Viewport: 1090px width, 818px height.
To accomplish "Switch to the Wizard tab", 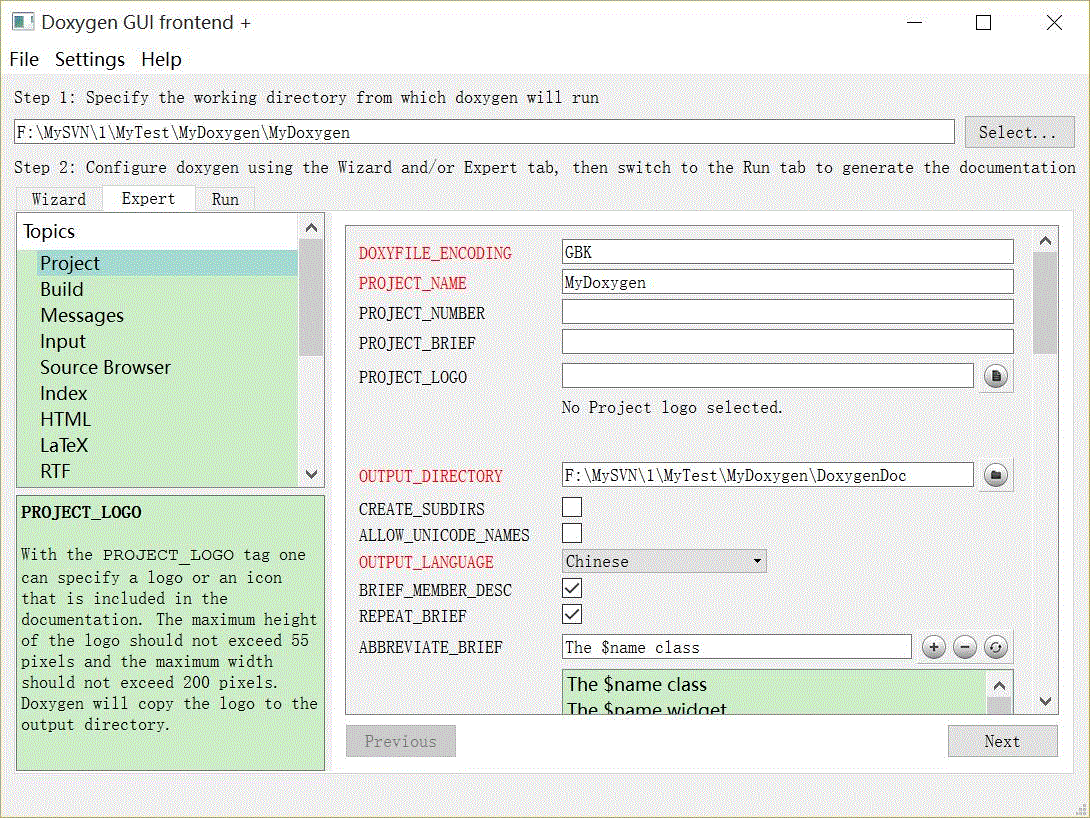I will coord(59,199).
